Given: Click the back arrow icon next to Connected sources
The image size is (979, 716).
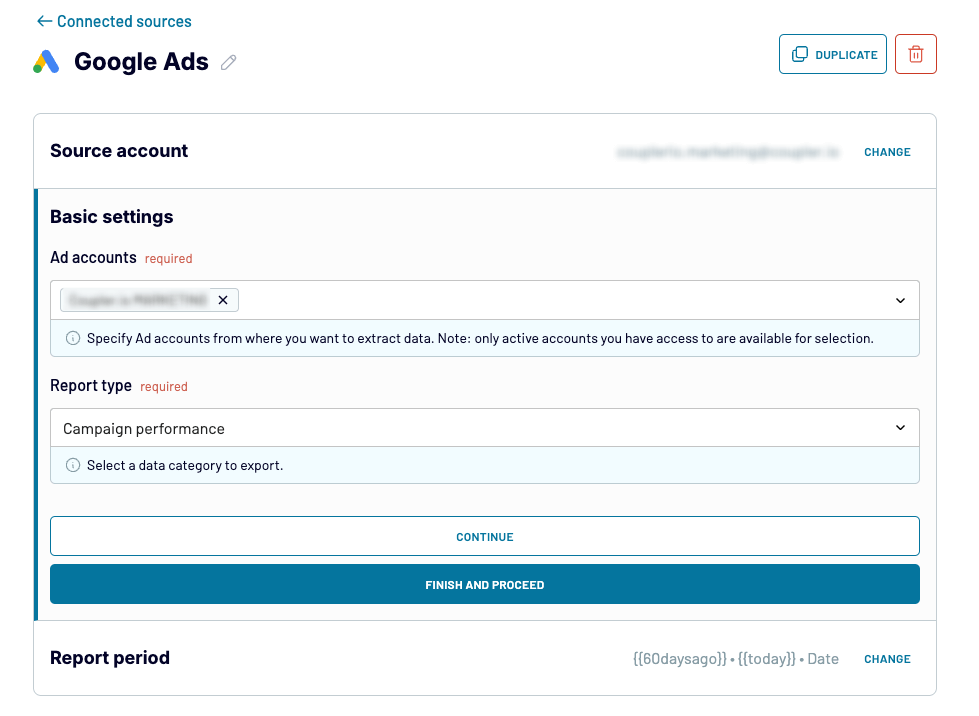Looking at the screenshot, I should (x=44, y=21).
